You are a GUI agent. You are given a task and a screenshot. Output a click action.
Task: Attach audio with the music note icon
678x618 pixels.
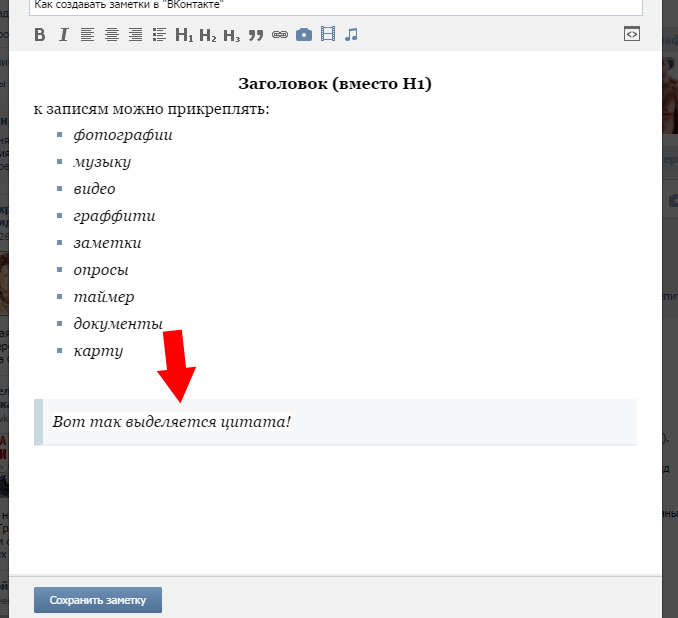click(x=351, y=35)
